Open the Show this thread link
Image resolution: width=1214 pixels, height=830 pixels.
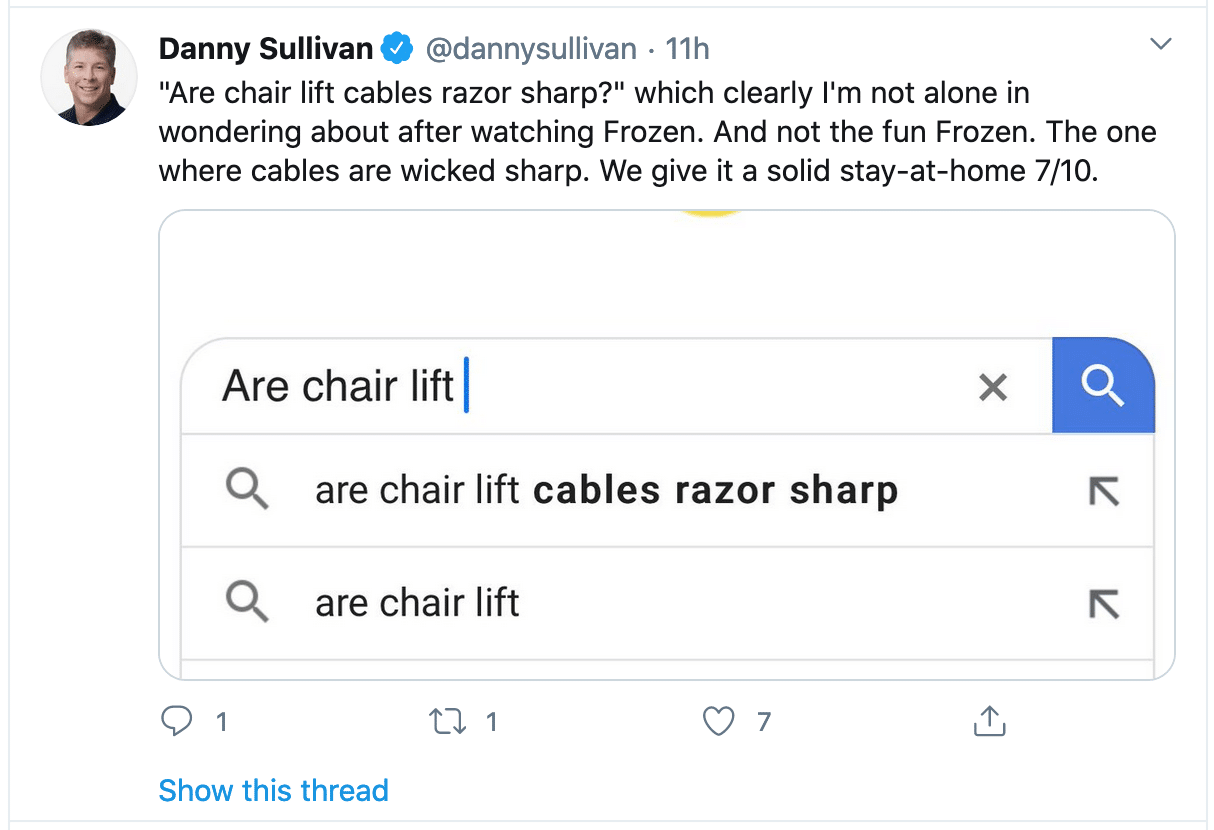click(x=273, y=790)
